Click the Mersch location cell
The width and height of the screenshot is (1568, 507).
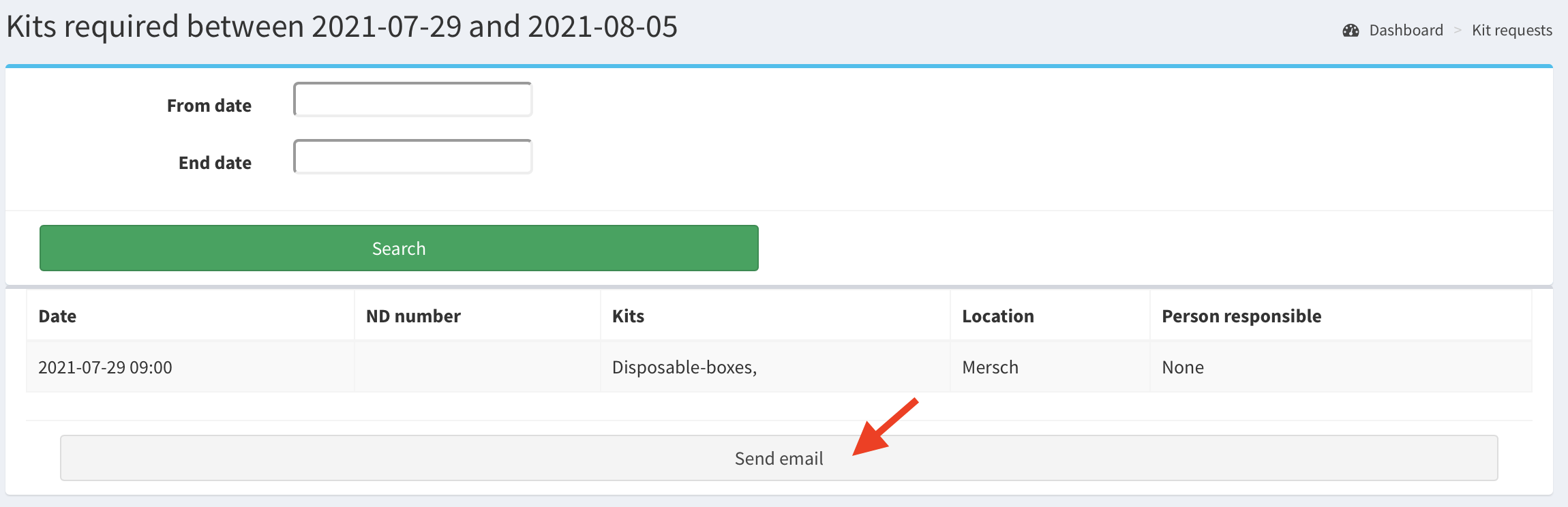pos(990,367)
